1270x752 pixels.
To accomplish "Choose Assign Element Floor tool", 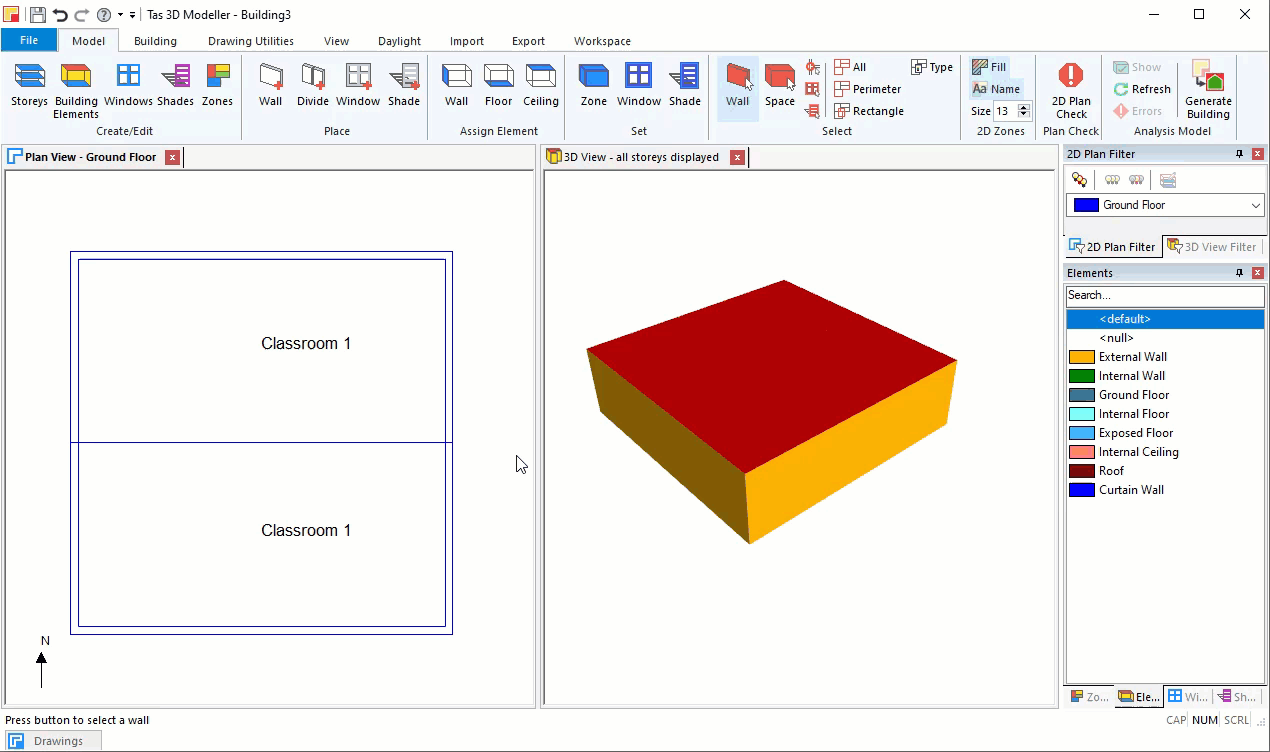I will click(x=498, y=85).
